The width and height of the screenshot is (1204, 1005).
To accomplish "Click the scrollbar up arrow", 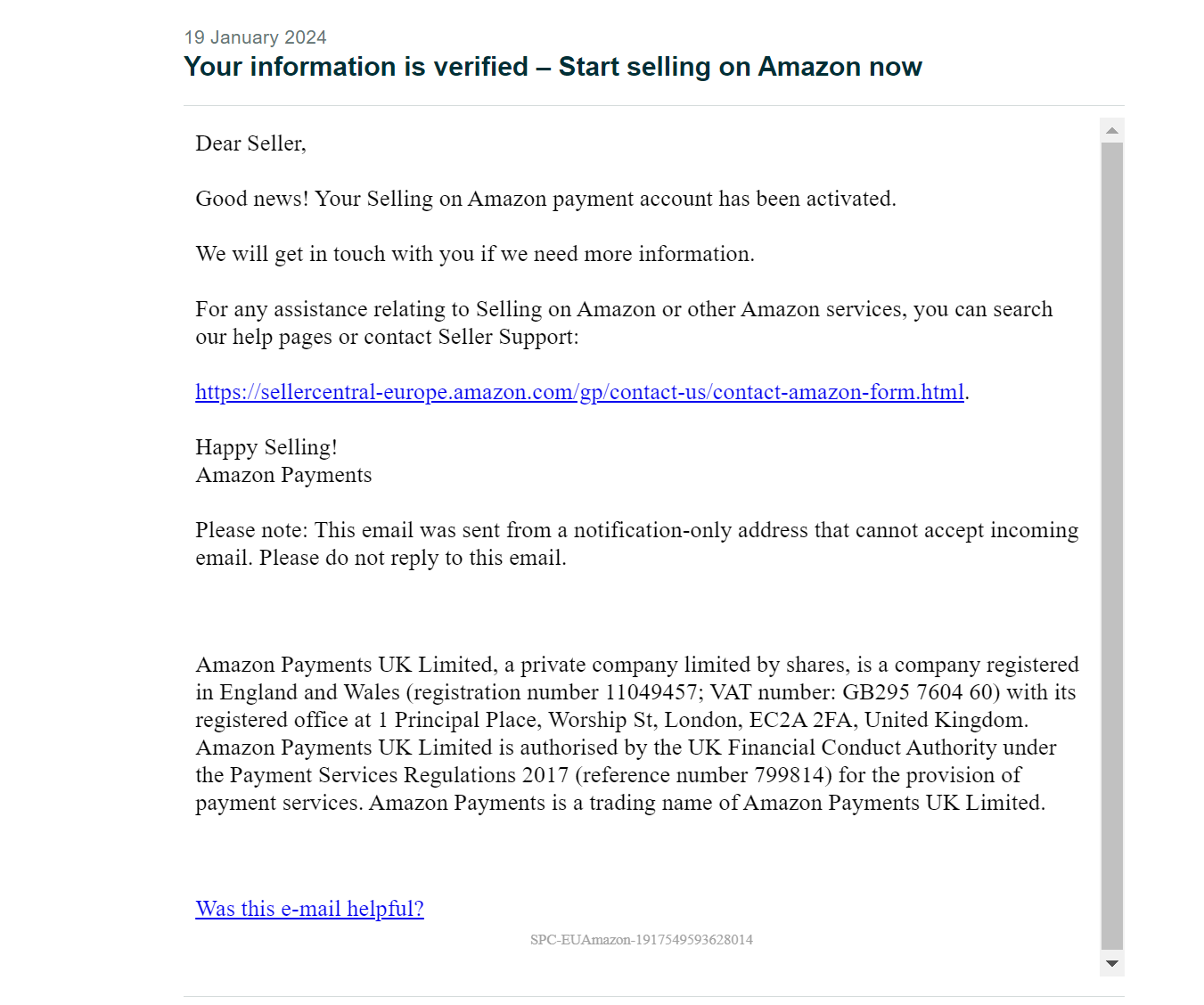I will pyautogui.click(x=1111, y=130).
